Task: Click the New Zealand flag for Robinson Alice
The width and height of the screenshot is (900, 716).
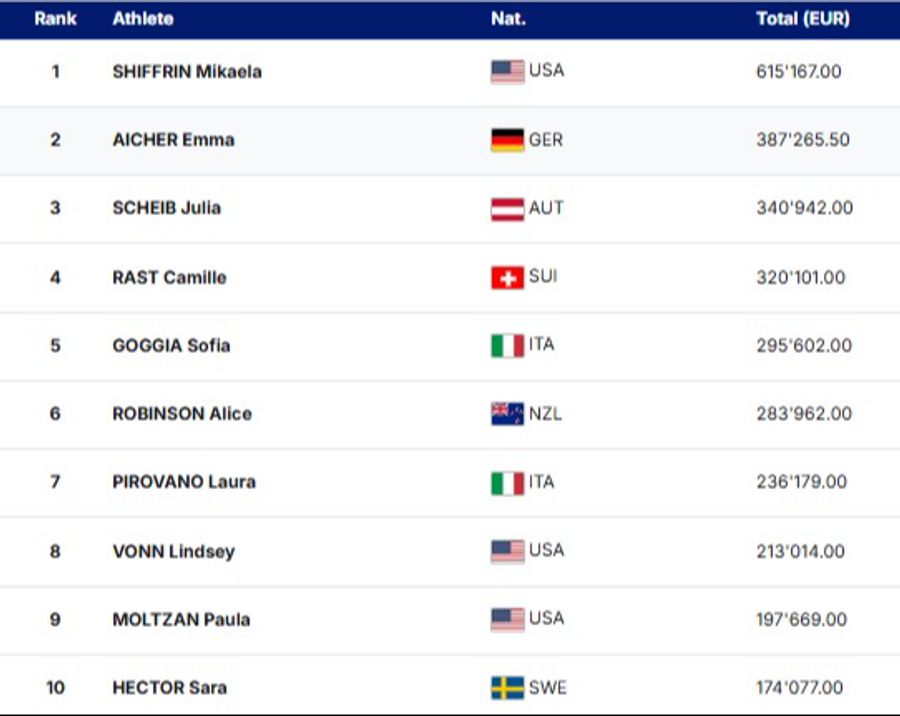Action: 507,414
